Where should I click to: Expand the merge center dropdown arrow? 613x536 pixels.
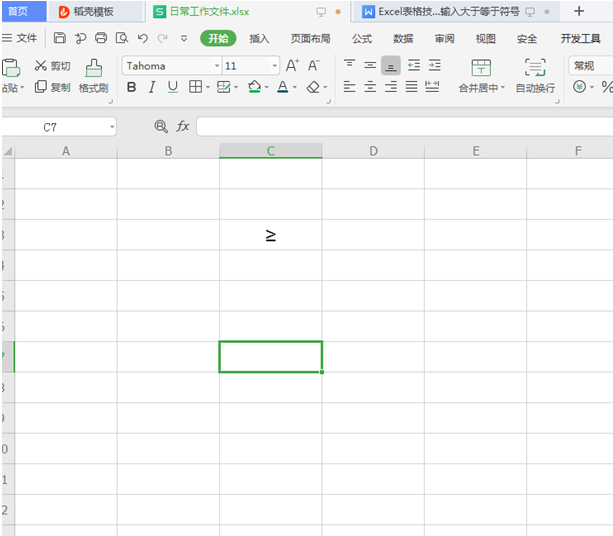pyautogui.click(x=503, y=87)
